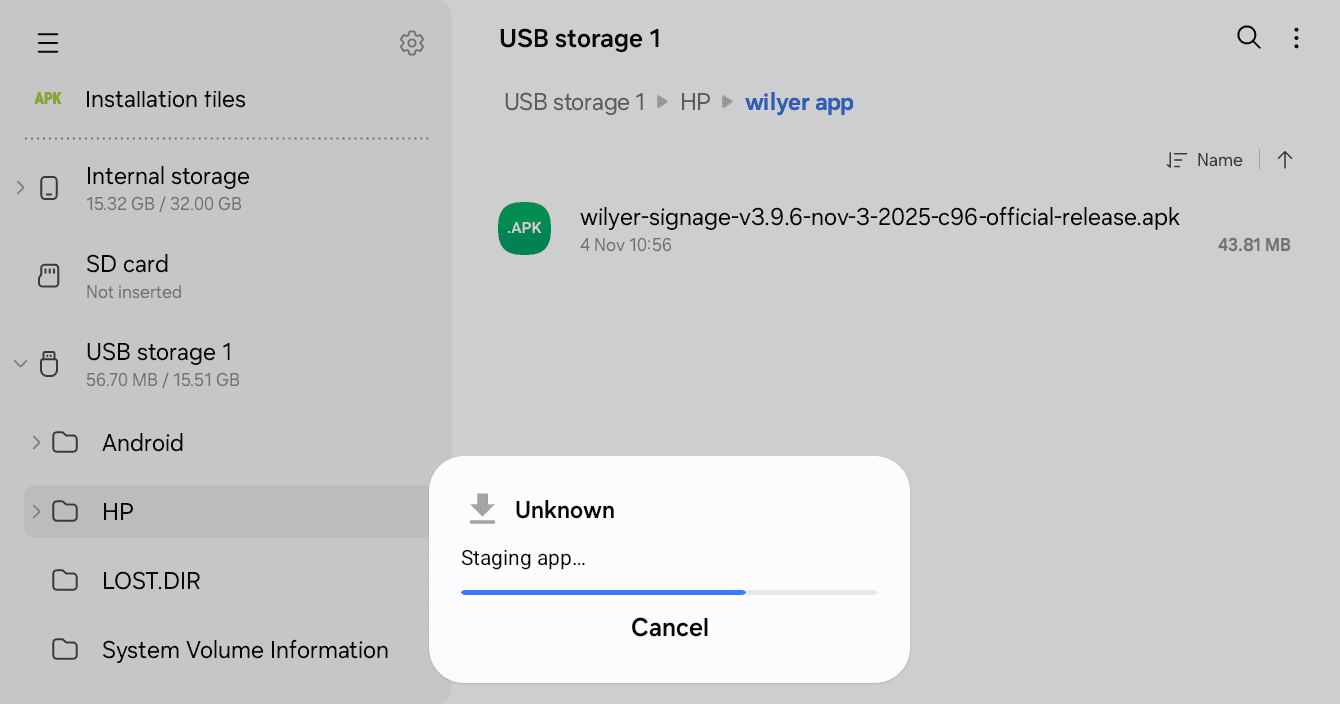Click the staging app progress bar
The image size is (1340, 704).
coord(668,592)
